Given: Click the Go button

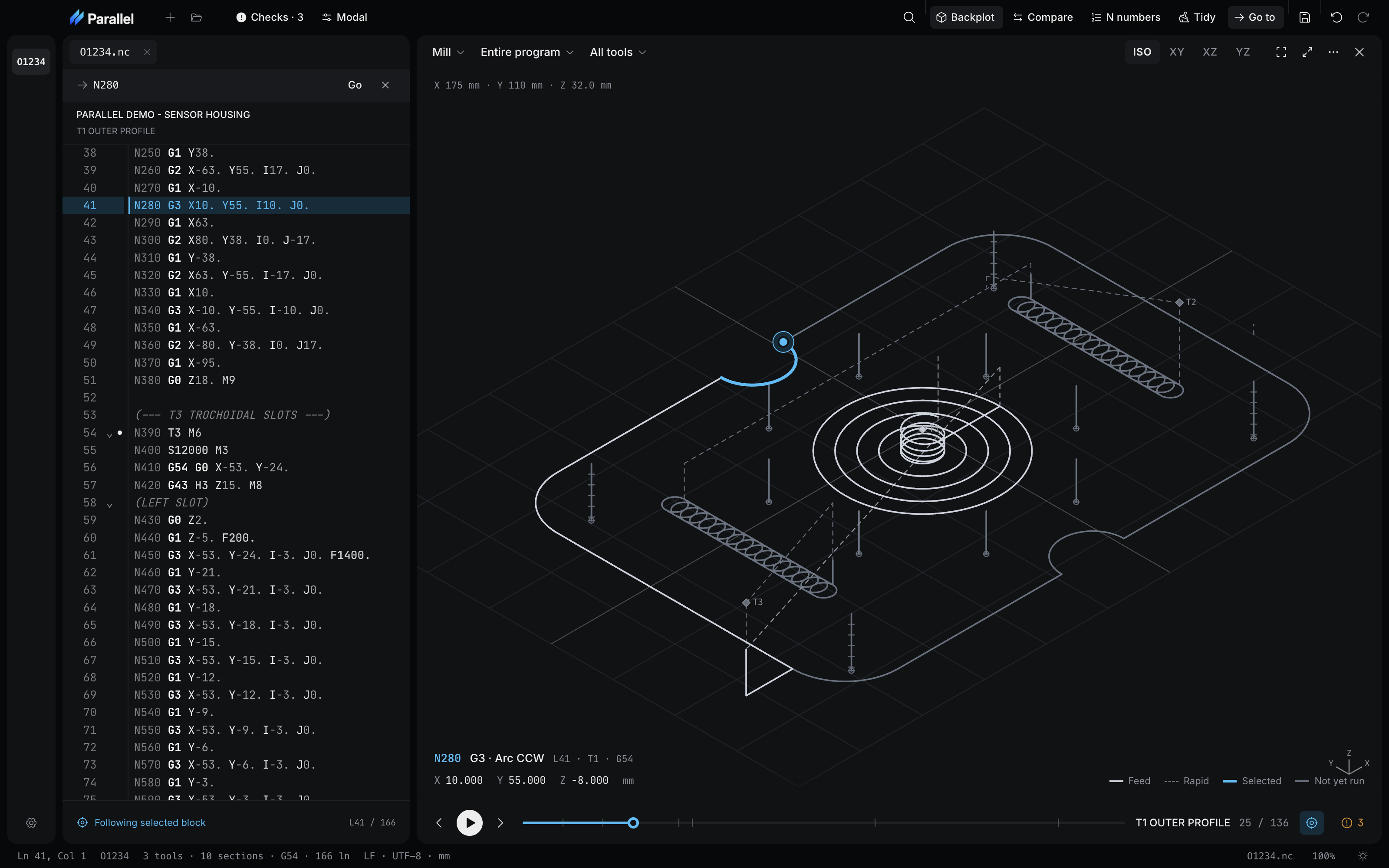Looking at the screenshot, I should [355, 85].
